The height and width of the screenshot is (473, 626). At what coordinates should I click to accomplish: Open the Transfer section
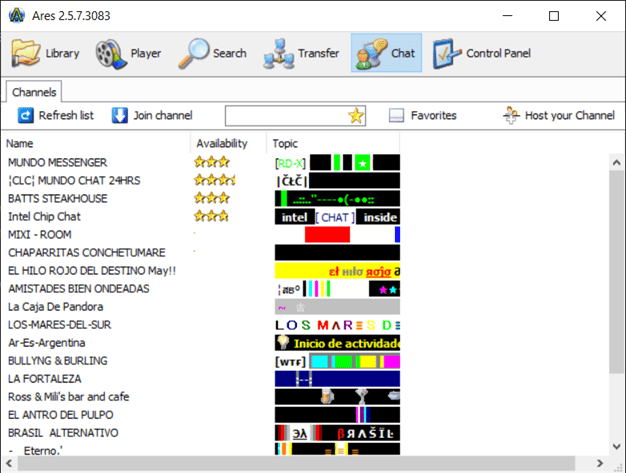(x=301, y=53)
